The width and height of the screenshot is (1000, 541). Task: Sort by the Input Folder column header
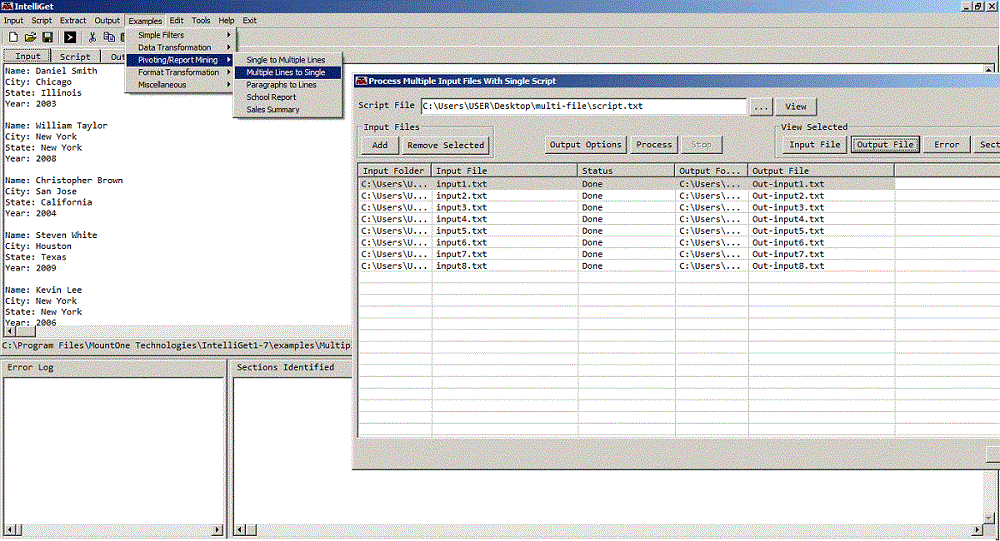coord(395,171)
